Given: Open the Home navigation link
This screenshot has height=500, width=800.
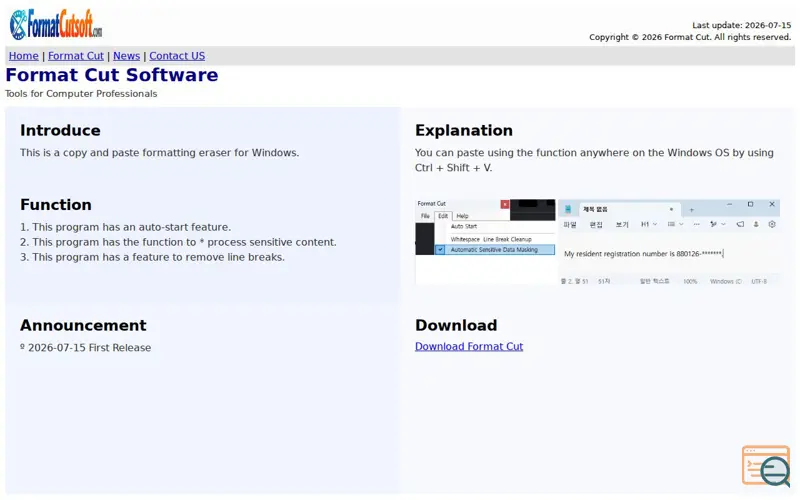Looking at the screenshot, I should 23,56.
